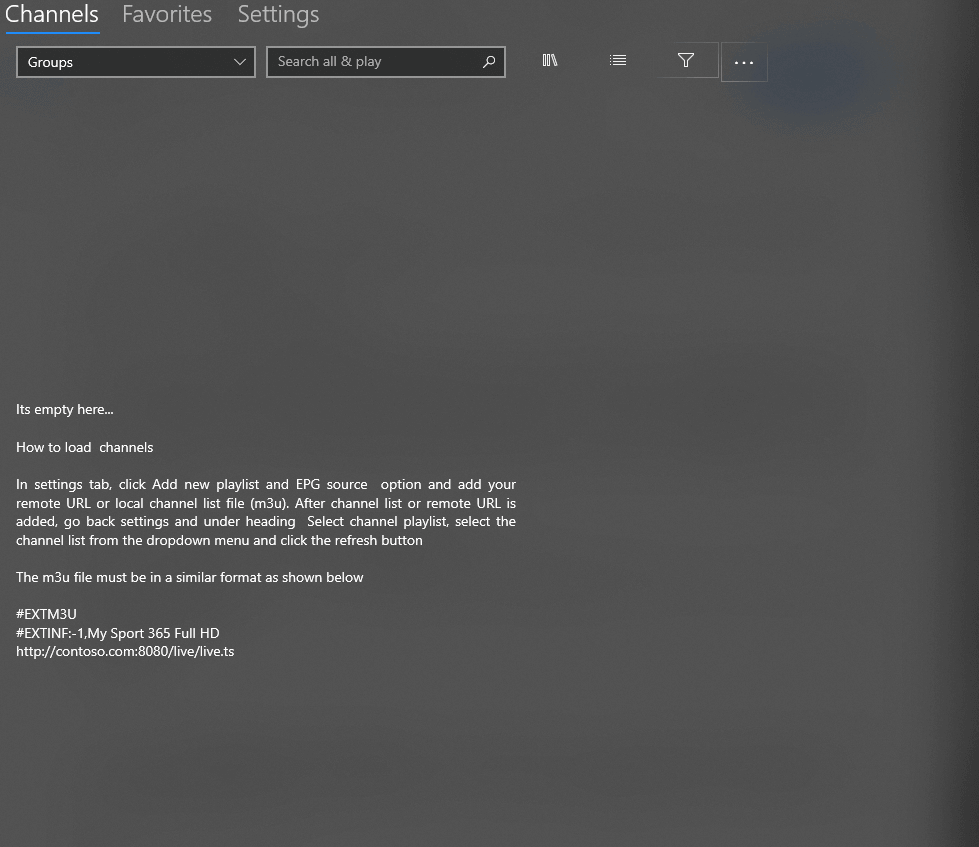Click the magnifier search icon
The width and height of the screenshot is (979, 847).
(x=489, y=62)
